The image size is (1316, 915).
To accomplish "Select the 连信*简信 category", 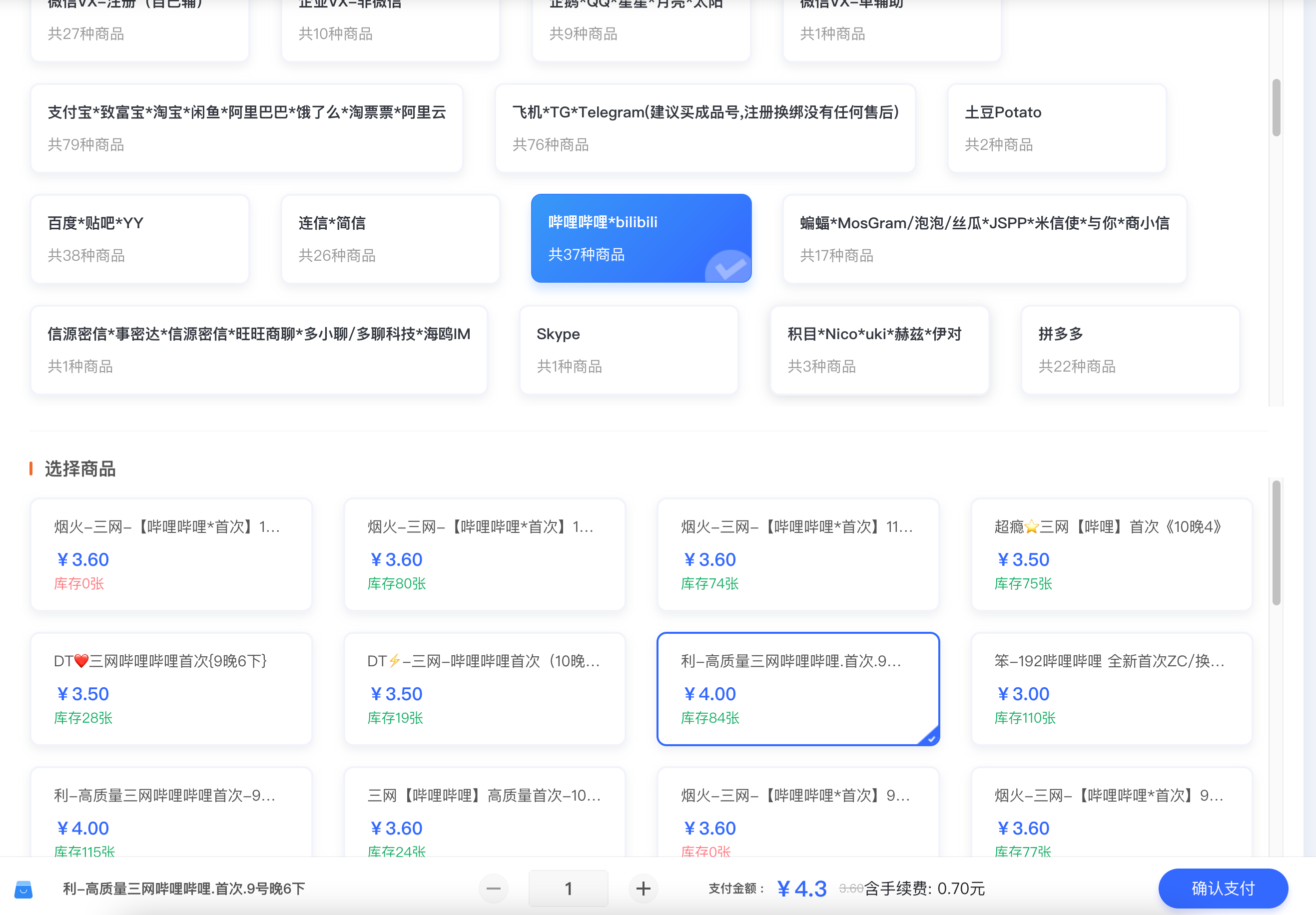I will coord(390,238).
